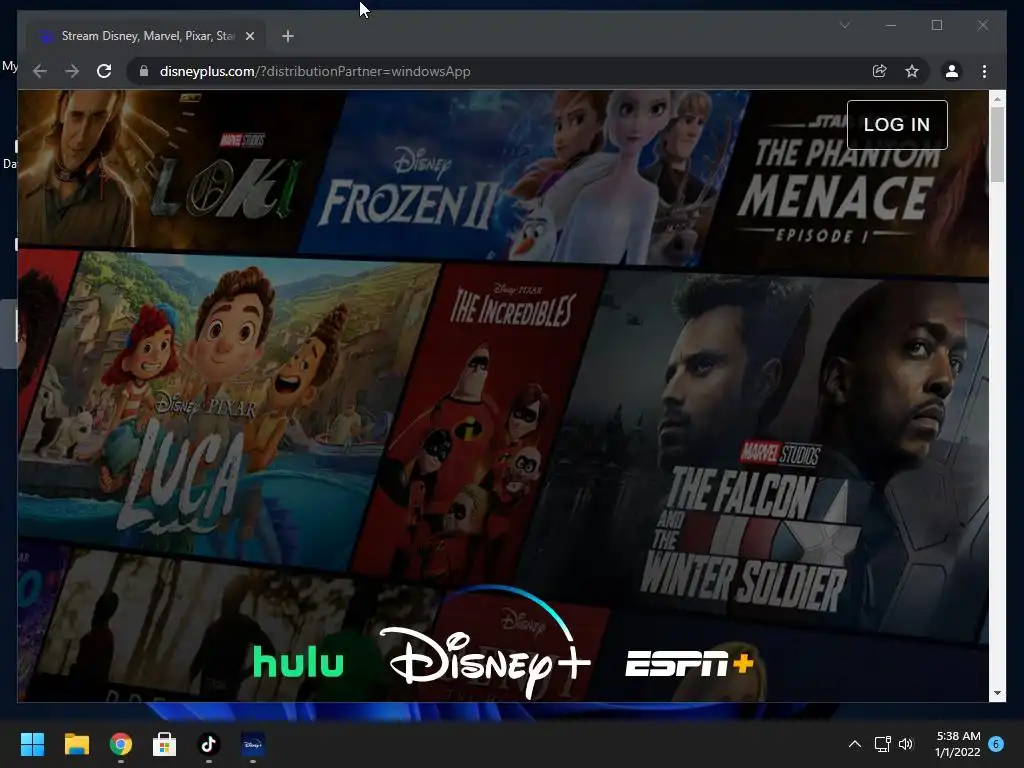Switch to Chrome in taskbar
1024x768 pixels.
121,744
